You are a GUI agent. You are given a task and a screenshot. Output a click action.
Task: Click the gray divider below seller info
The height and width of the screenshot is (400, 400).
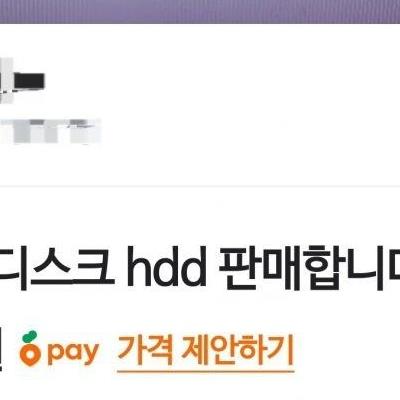200,185
